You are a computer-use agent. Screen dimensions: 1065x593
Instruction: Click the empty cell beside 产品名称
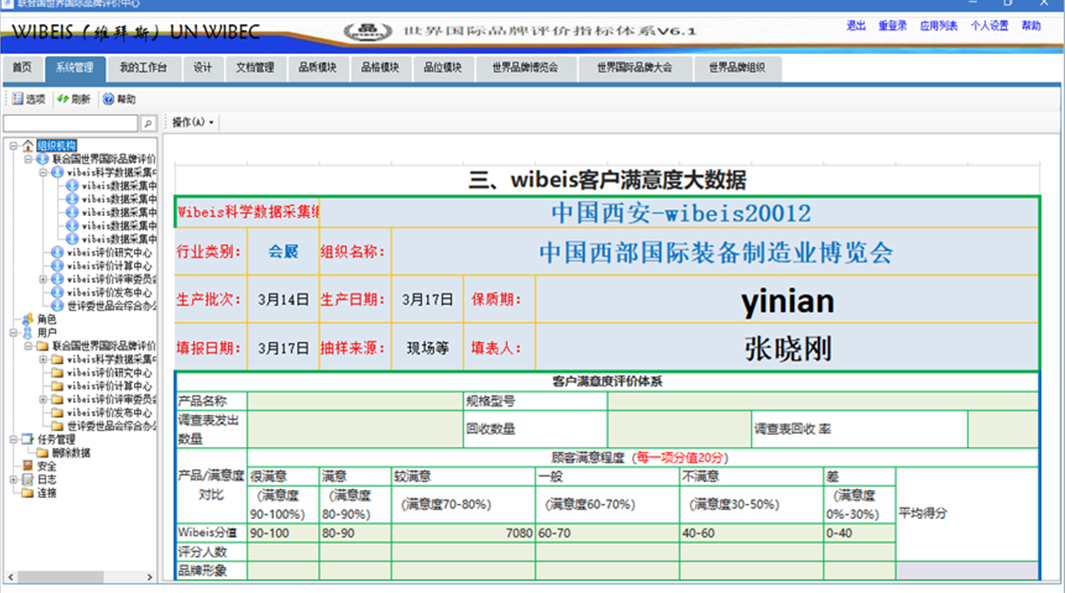355,401
